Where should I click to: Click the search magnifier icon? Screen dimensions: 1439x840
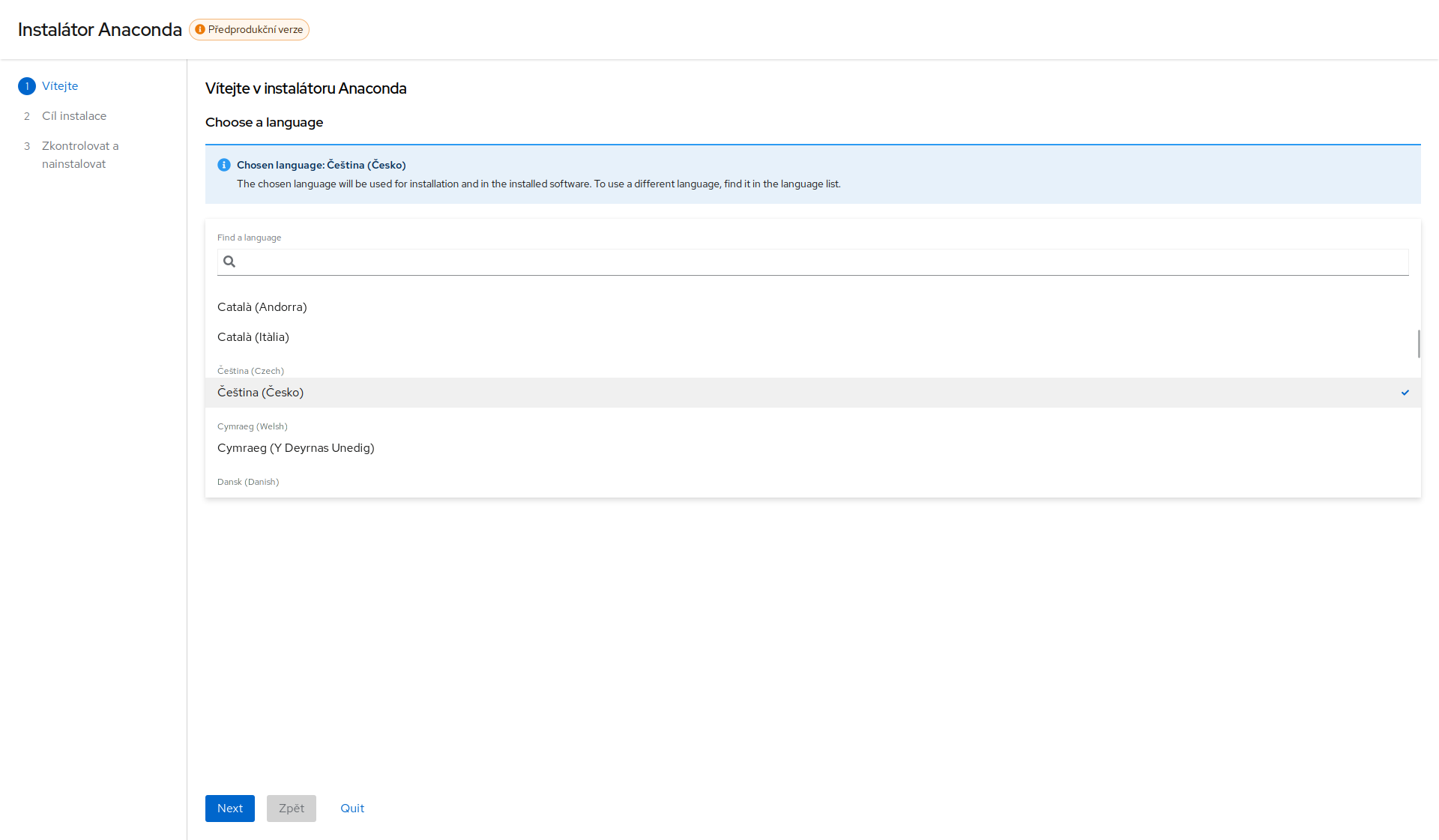tap(229, 262)
